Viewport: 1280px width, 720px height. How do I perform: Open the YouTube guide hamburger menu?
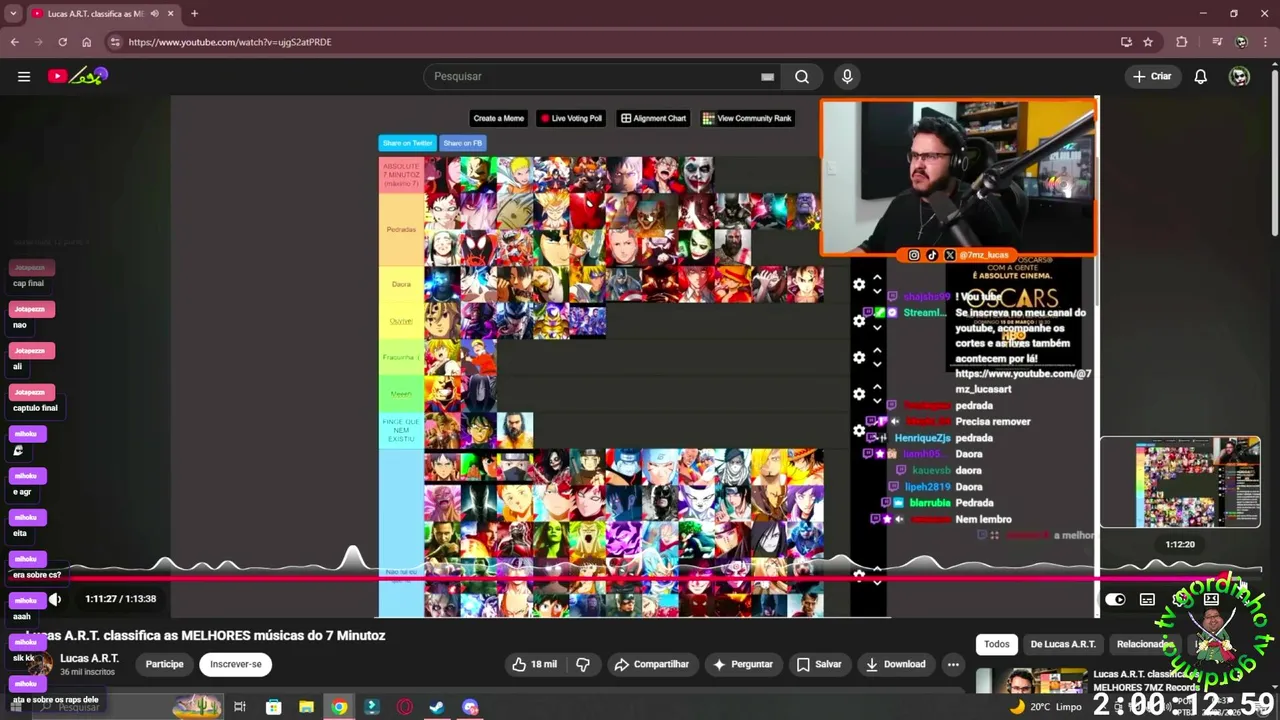click(24, 76)
